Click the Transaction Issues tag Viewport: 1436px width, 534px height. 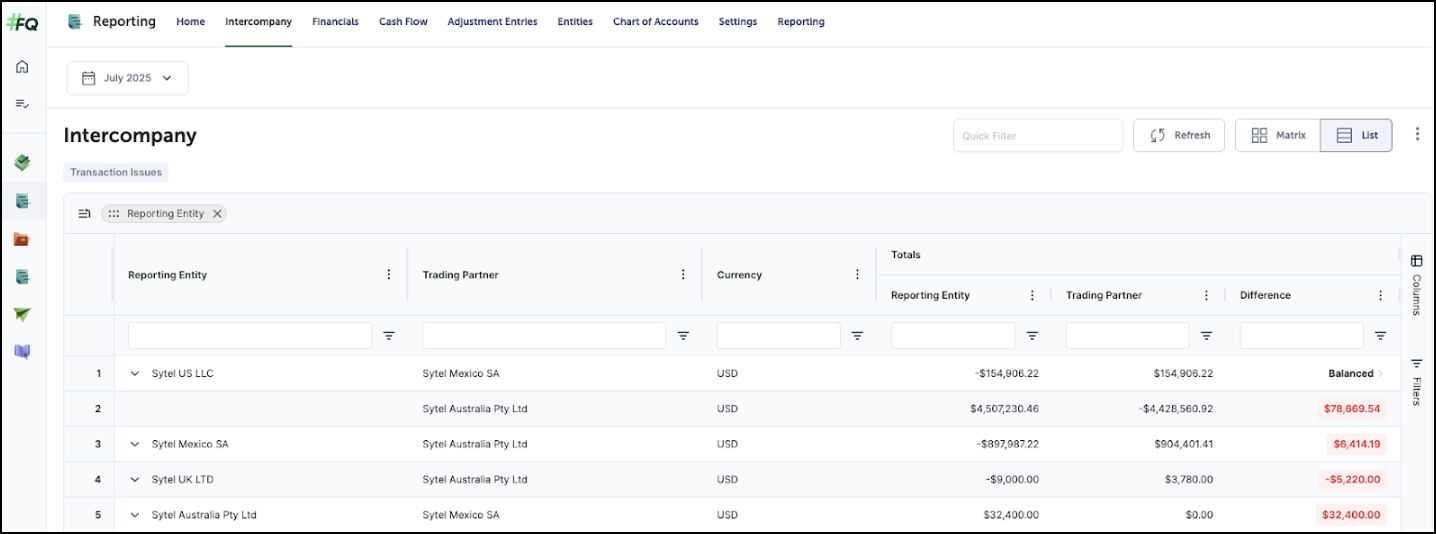[116, 172]
